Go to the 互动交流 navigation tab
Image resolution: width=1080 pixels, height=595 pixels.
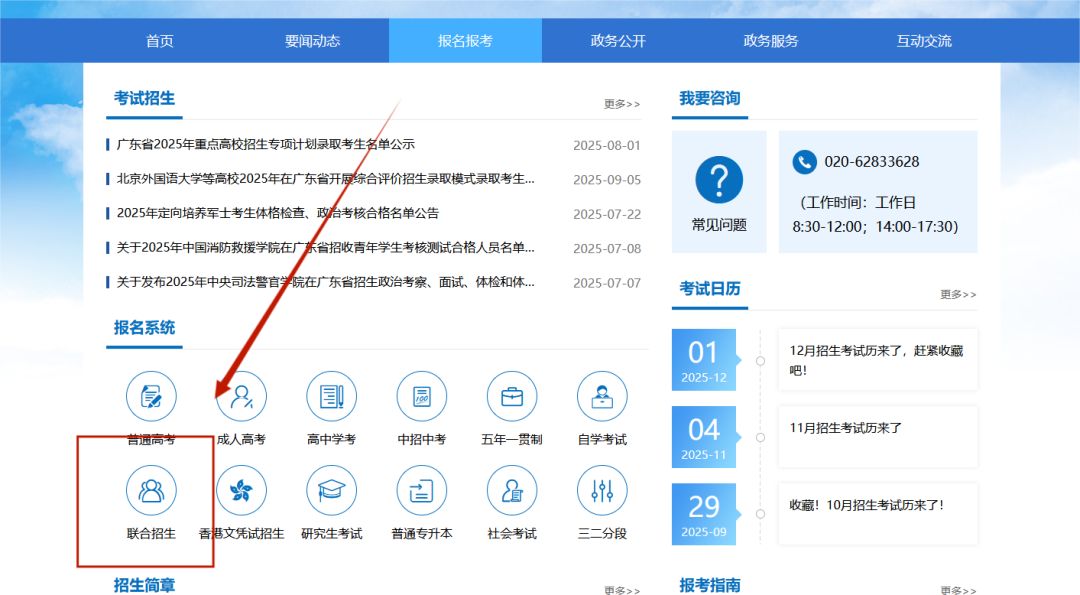924,41
